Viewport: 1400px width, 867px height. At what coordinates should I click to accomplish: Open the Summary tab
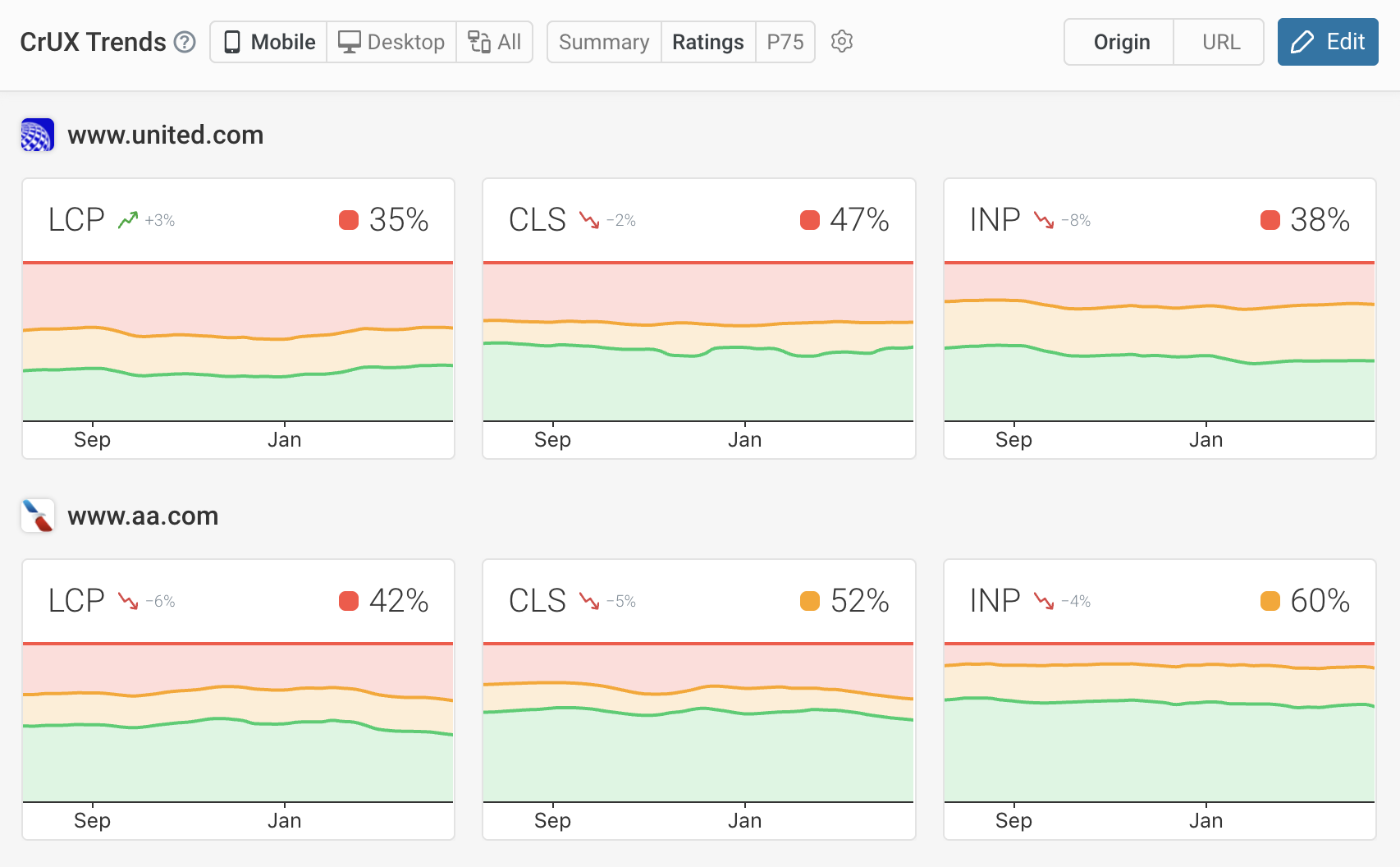pyautogui.click(x=604, y=42)
